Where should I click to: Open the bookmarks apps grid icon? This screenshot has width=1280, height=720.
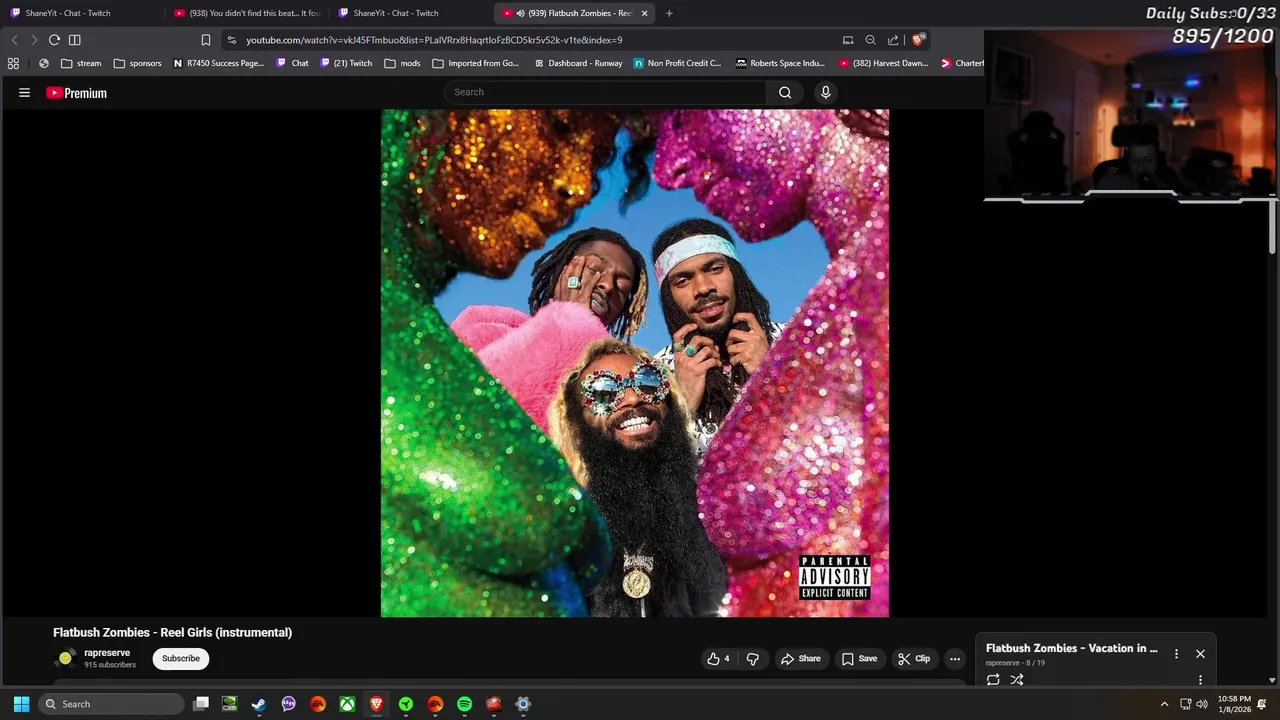pyautogui.click(x=13, y=63)
